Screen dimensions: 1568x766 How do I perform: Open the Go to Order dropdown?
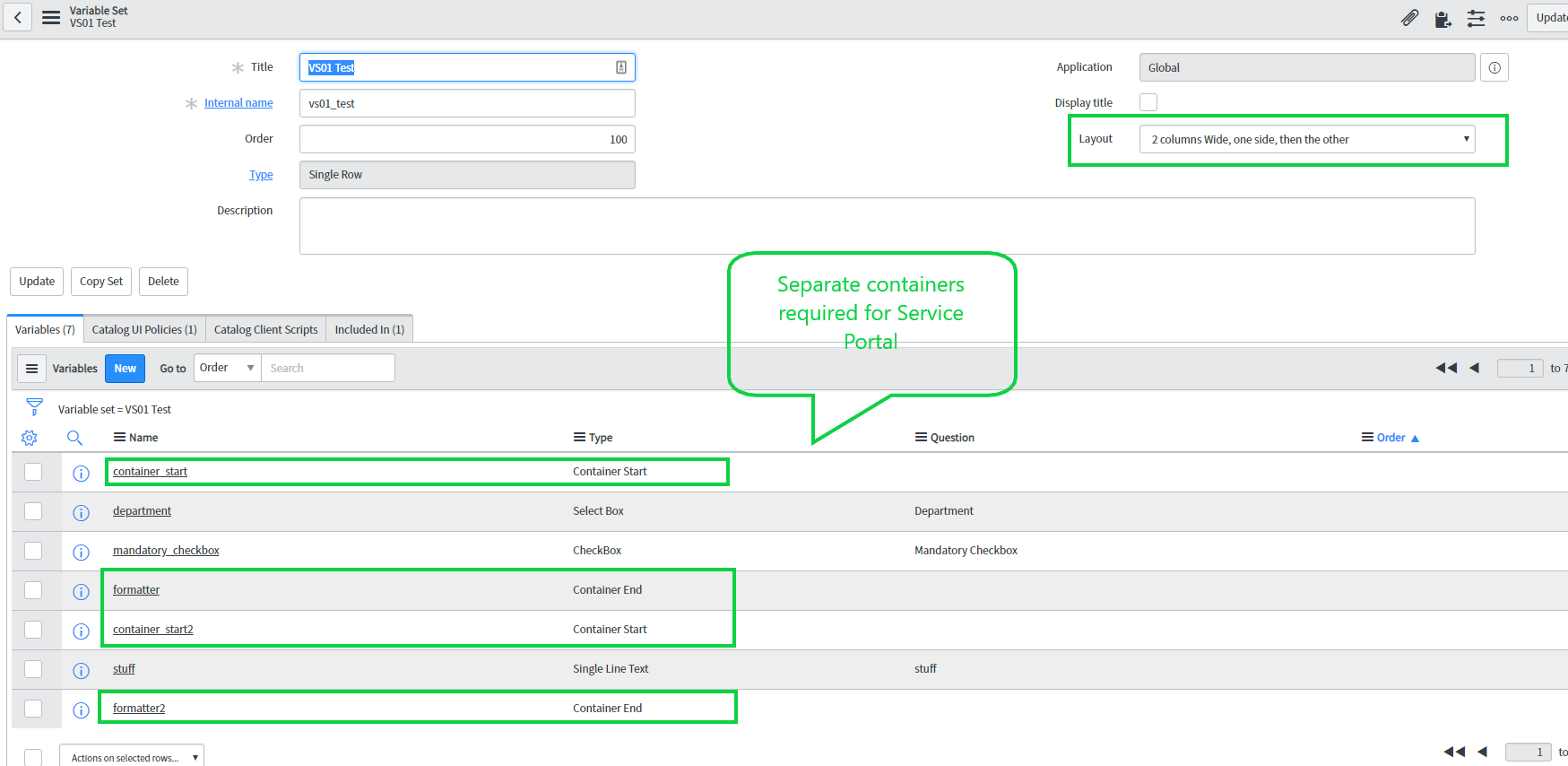tap(228, 368)
